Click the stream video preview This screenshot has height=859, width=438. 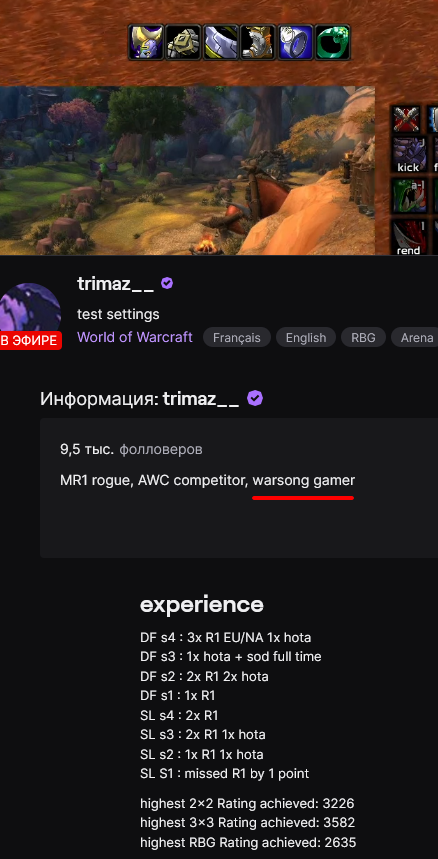187,170
